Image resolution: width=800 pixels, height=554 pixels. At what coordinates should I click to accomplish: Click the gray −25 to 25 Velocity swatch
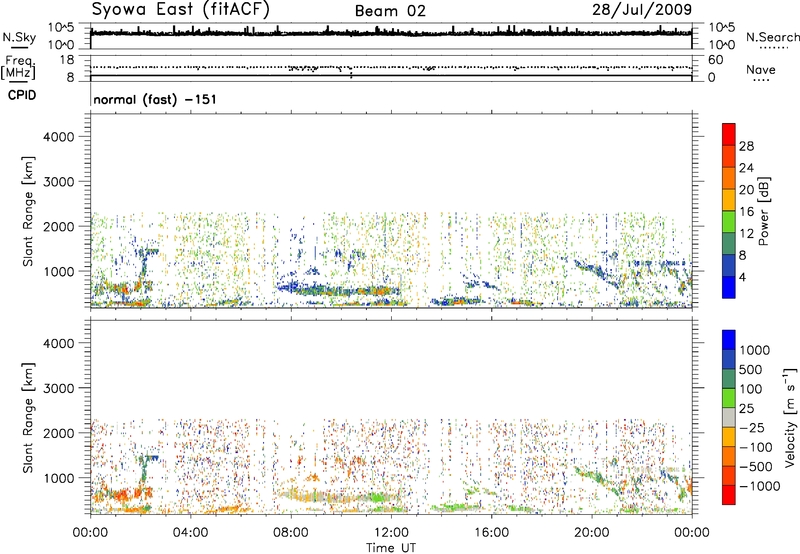[729, 417]
